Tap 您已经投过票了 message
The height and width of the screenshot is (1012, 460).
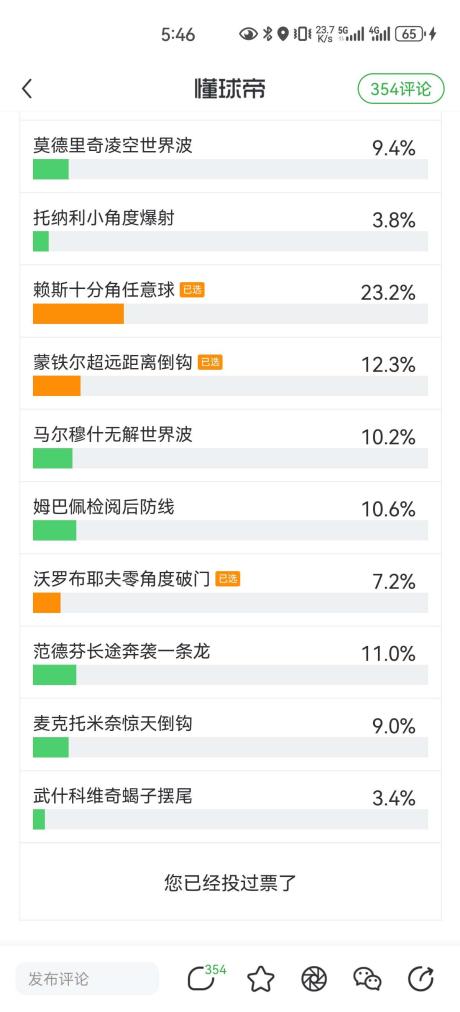tap(230, 882)
